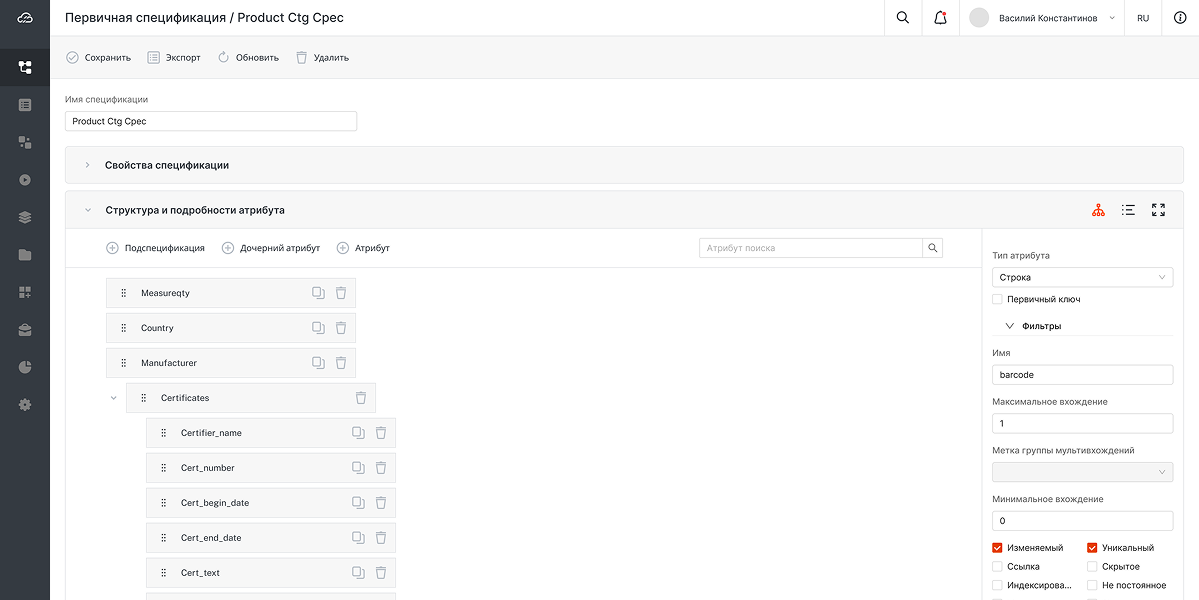Toggle the Первичный ключ checkbox
The height and width of the screenshot is (600, 1199).
pos(997,299)
